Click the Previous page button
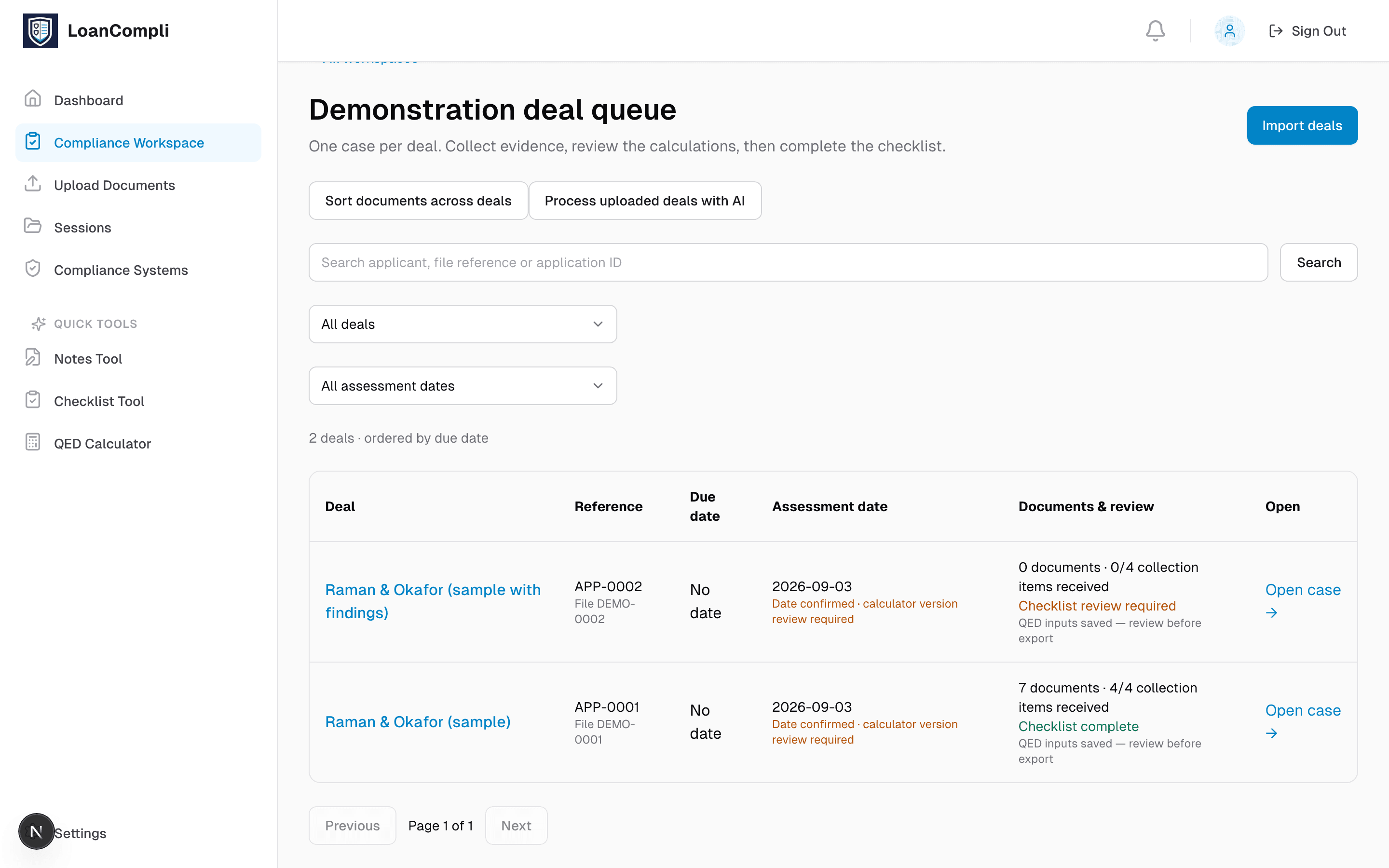This screenshot has height=868, width=1389. point(353,826)
